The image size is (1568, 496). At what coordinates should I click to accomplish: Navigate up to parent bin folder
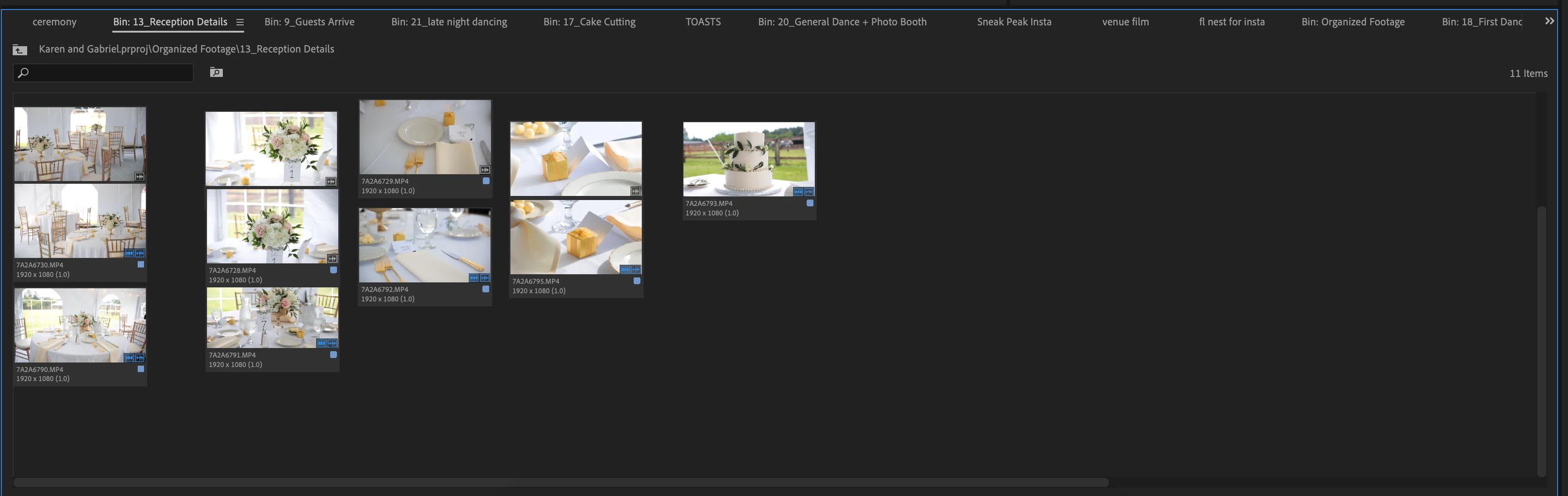[x=19, y=50]
